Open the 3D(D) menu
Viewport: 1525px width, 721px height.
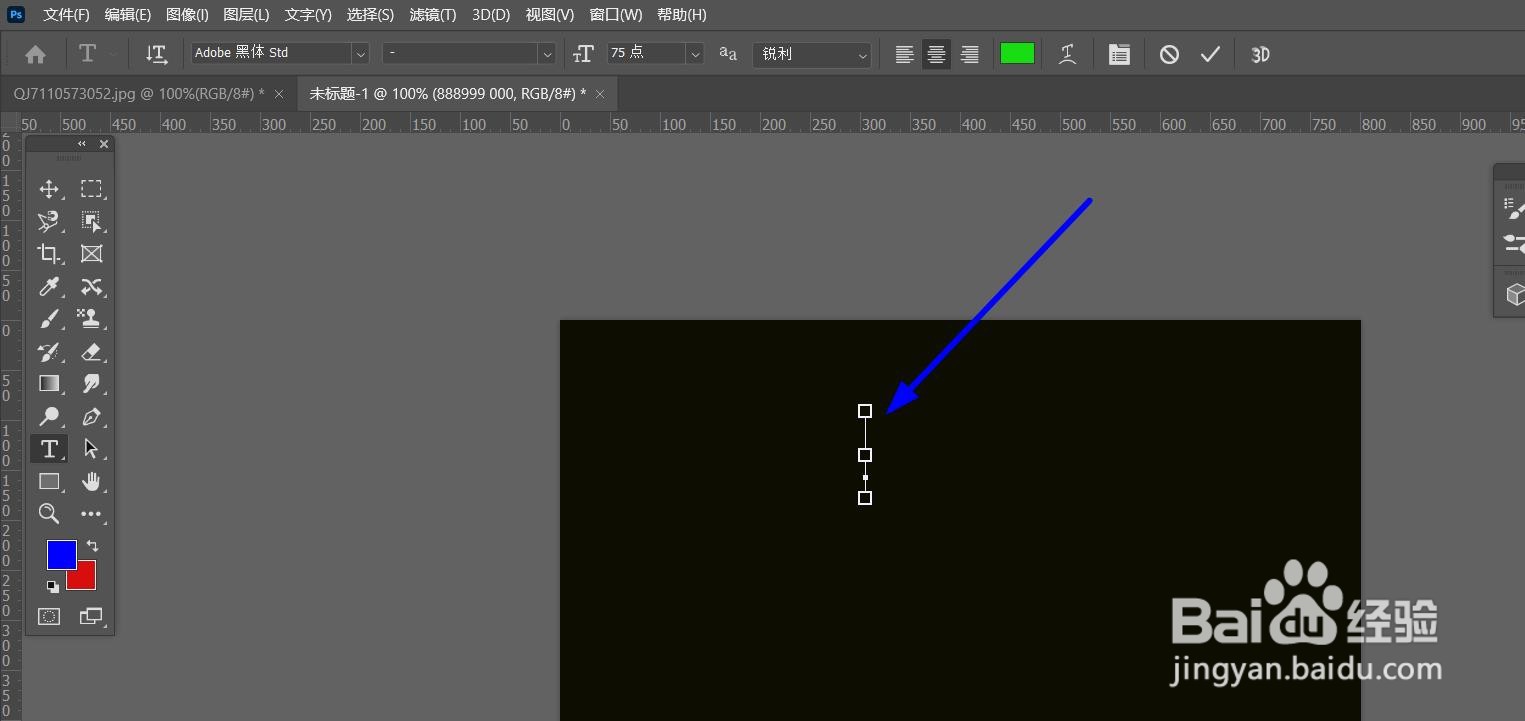click(x=491, y=15)
